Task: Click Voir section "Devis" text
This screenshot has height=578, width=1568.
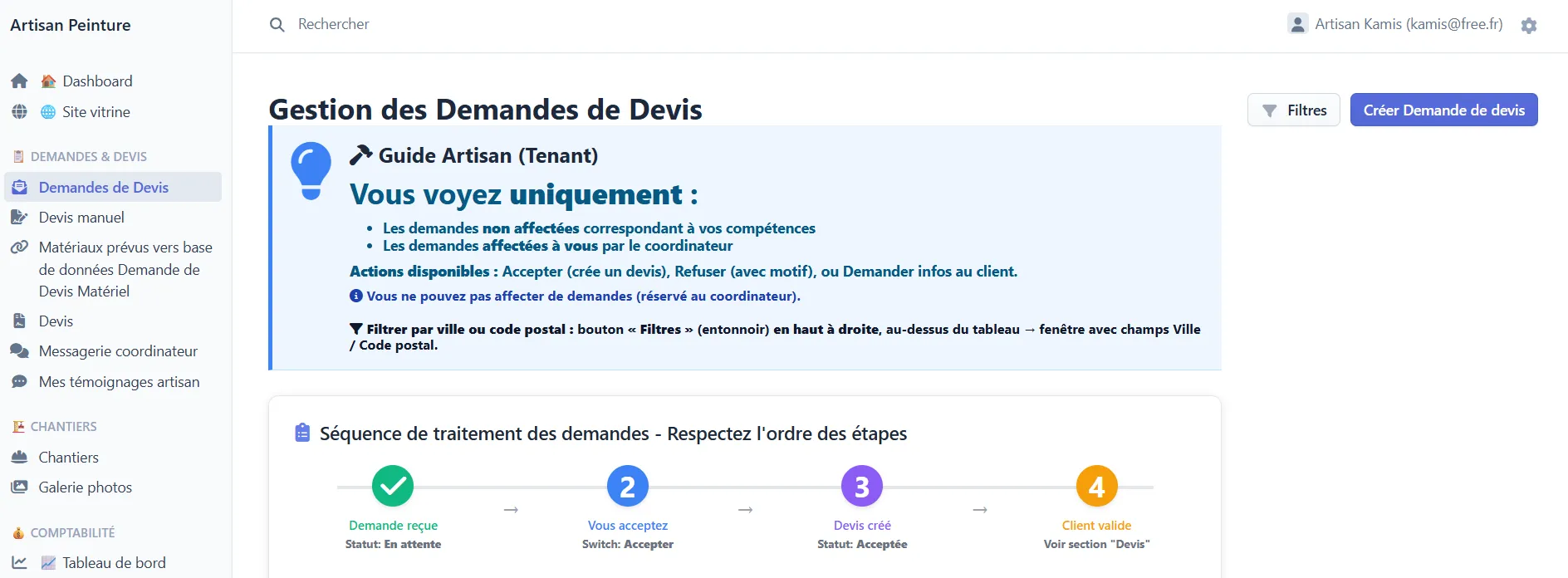Action: [1097, 545]
